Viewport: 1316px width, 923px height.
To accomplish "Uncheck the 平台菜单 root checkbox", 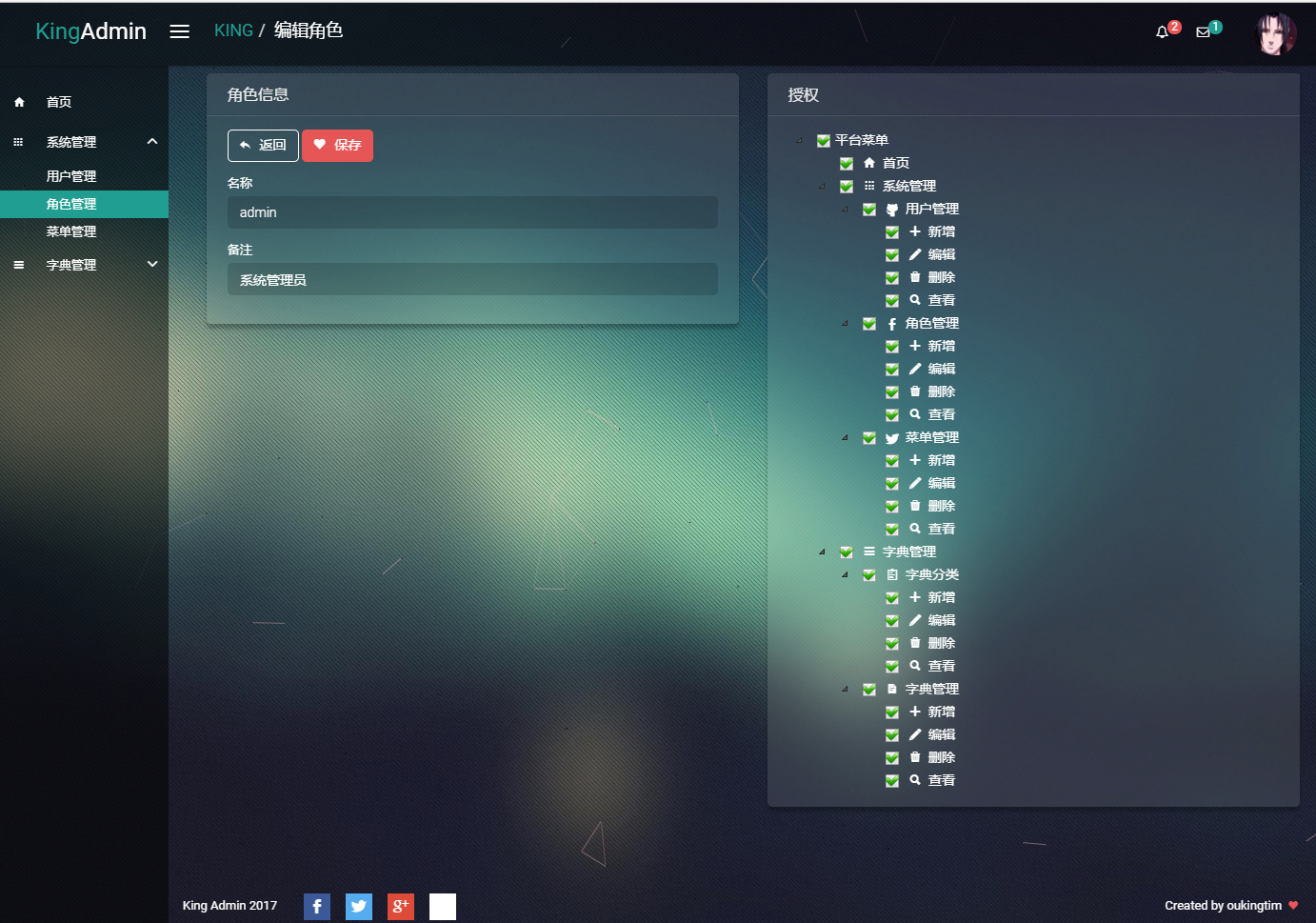I will [824, 141].
